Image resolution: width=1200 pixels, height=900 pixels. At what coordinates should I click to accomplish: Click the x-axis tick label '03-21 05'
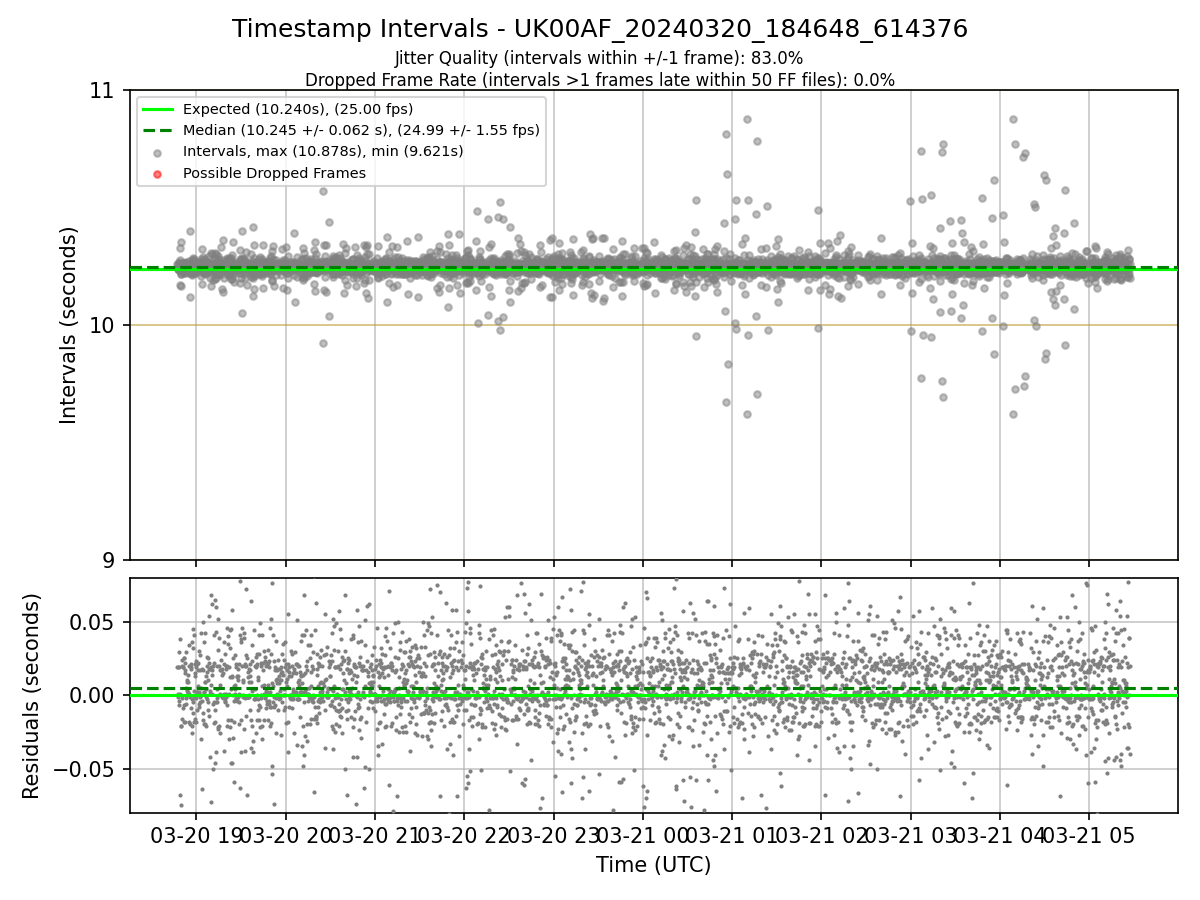[x=1089, y=835]
